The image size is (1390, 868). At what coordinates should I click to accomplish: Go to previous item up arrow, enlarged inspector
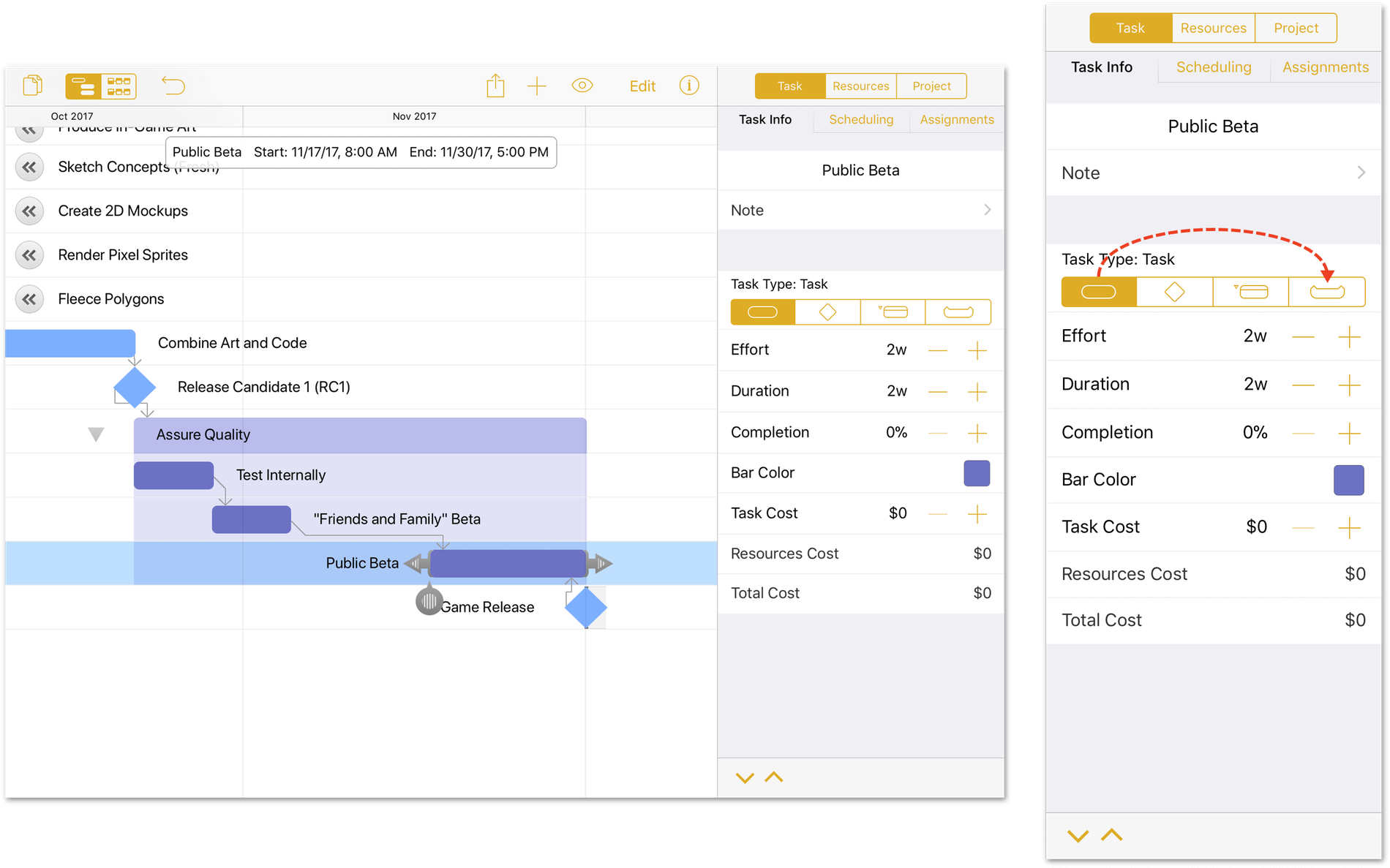click(1112, 834)
